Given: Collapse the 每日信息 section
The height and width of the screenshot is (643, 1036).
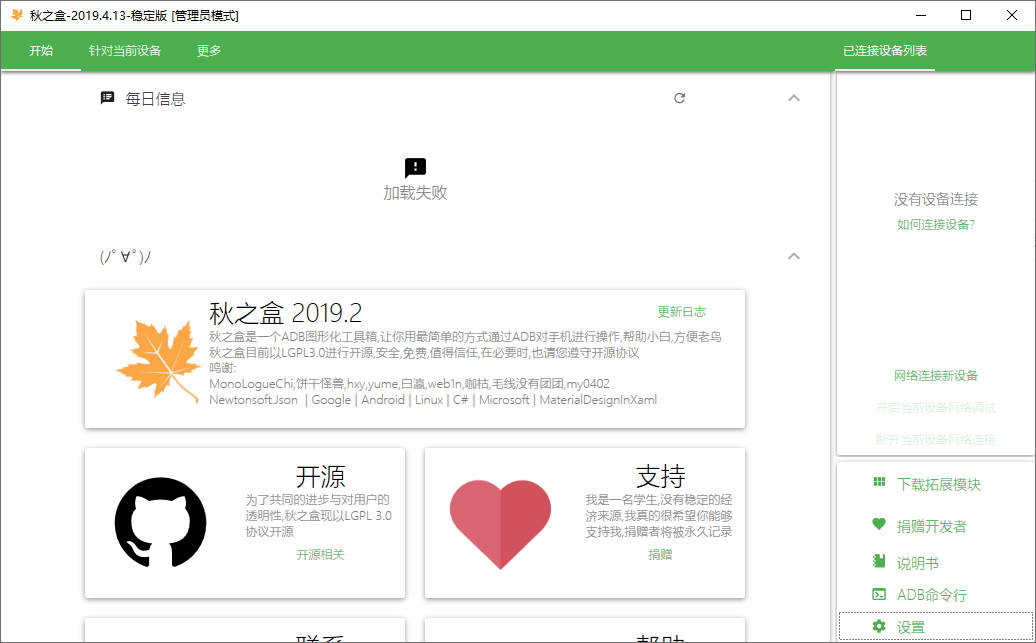Looking at the screenshot, I should click(x=794, y=98).
